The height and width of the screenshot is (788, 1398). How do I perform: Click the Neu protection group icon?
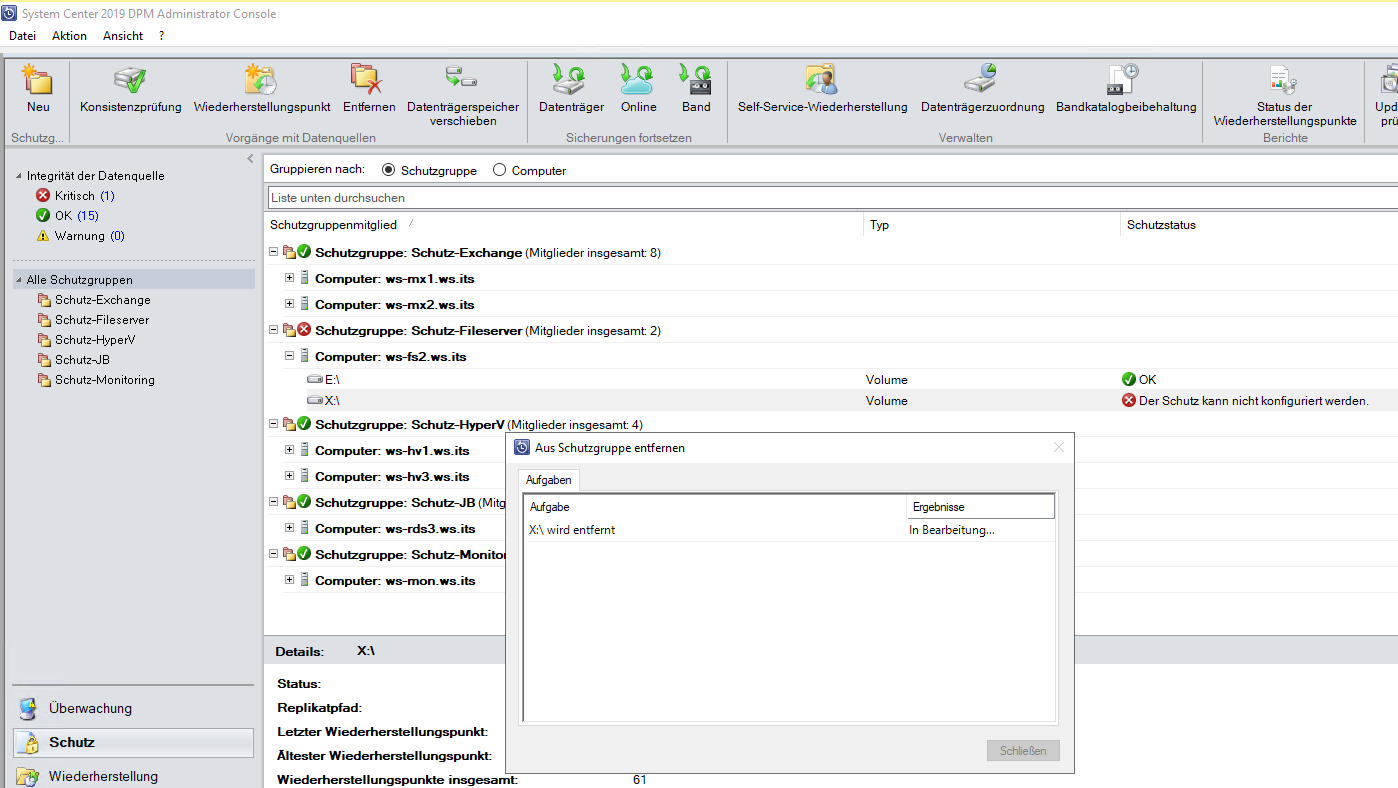point(38,79)
